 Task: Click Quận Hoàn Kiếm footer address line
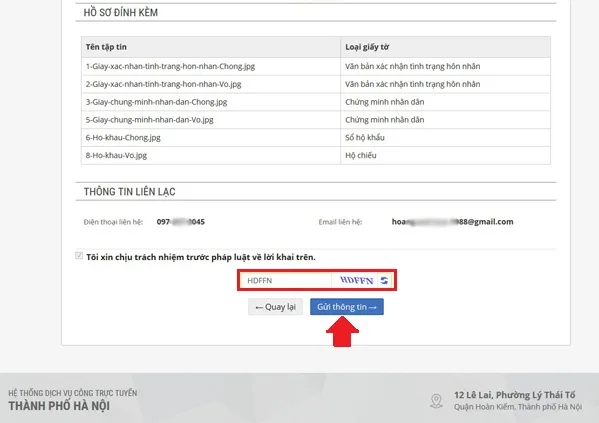518,407
